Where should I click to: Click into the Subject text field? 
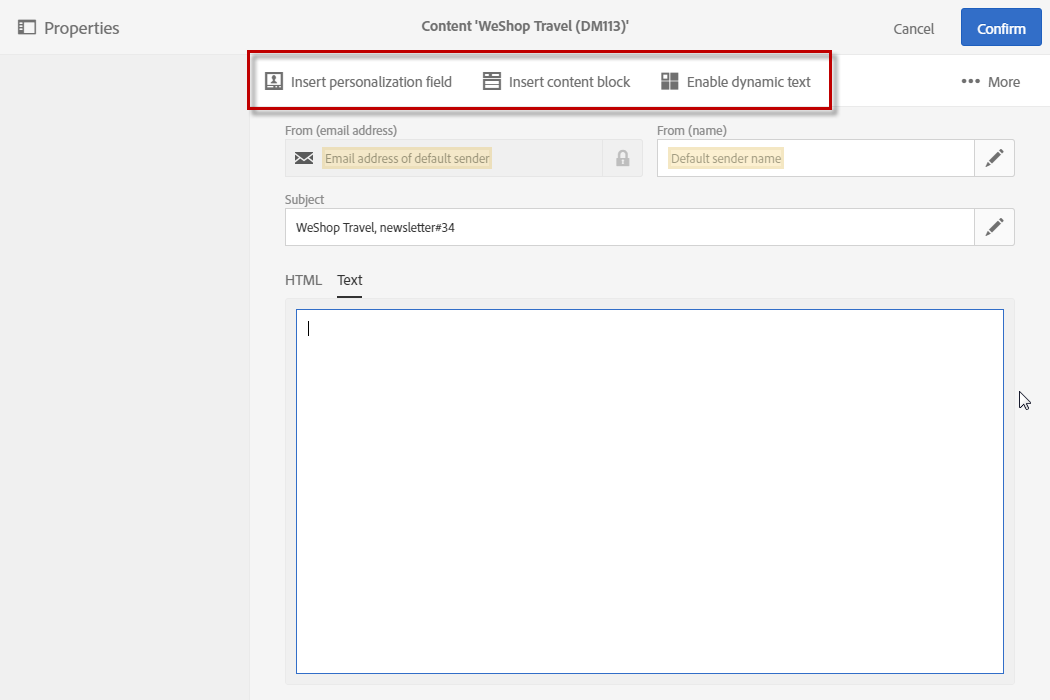pos(630,227)
